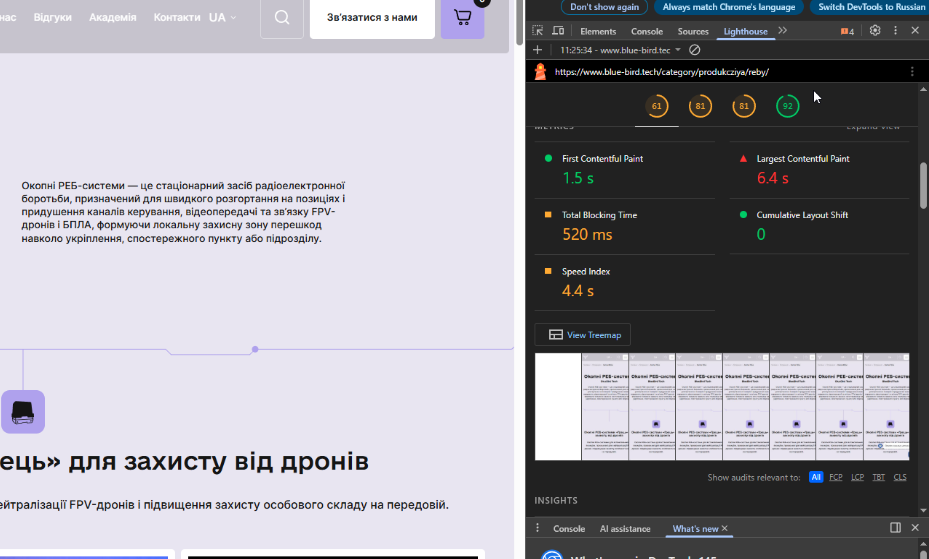Open the shopping cart icon
Image resolution: width=929 pixels, height=559 pixels.
[462, 17]
